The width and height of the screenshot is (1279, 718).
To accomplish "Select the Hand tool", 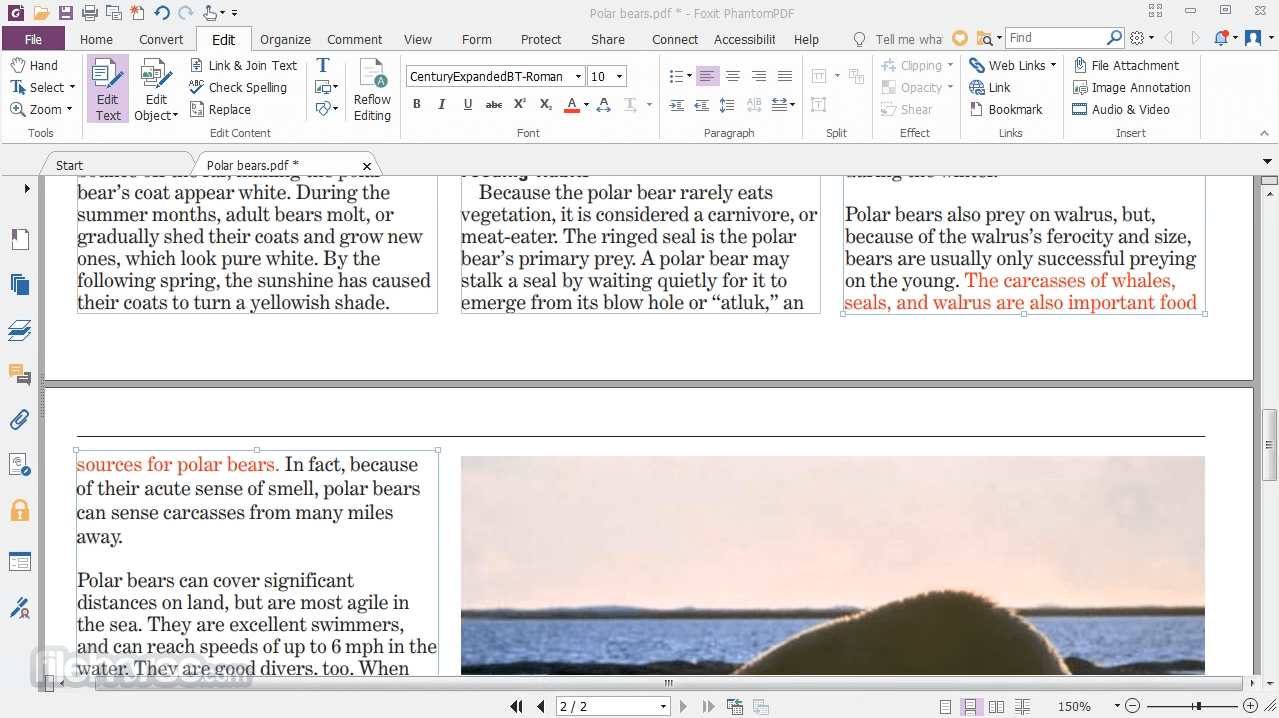I will [34, 65].
